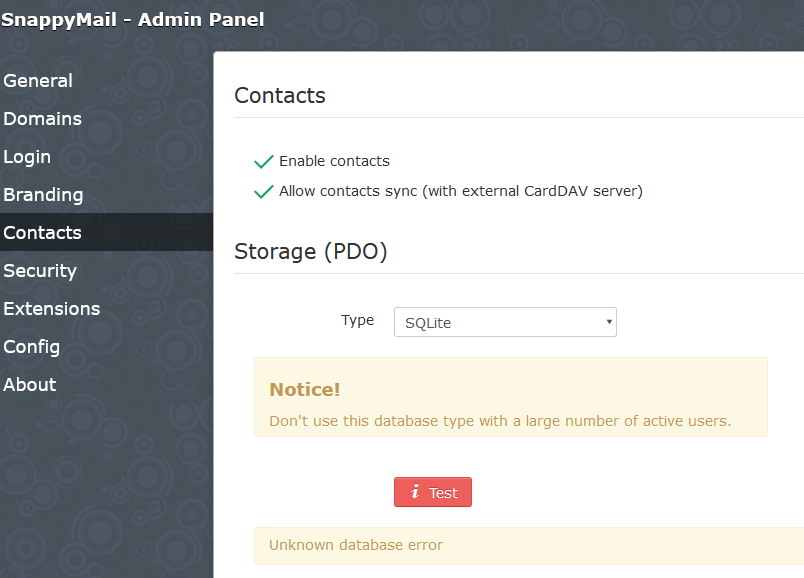Open the Login configuration section

[27, 156]
